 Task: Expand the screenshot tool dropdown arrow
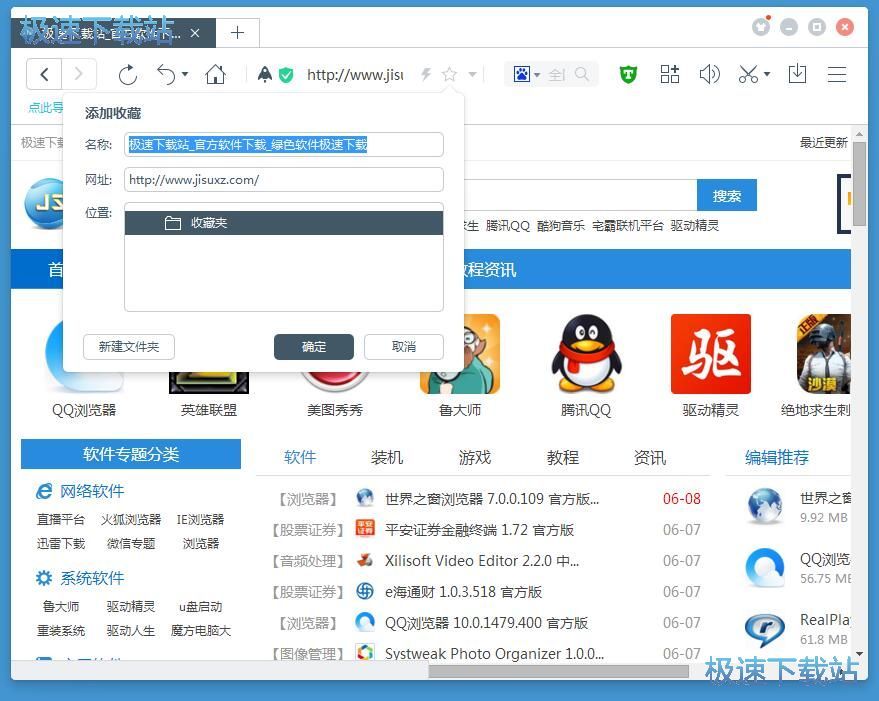click(767, 74)
